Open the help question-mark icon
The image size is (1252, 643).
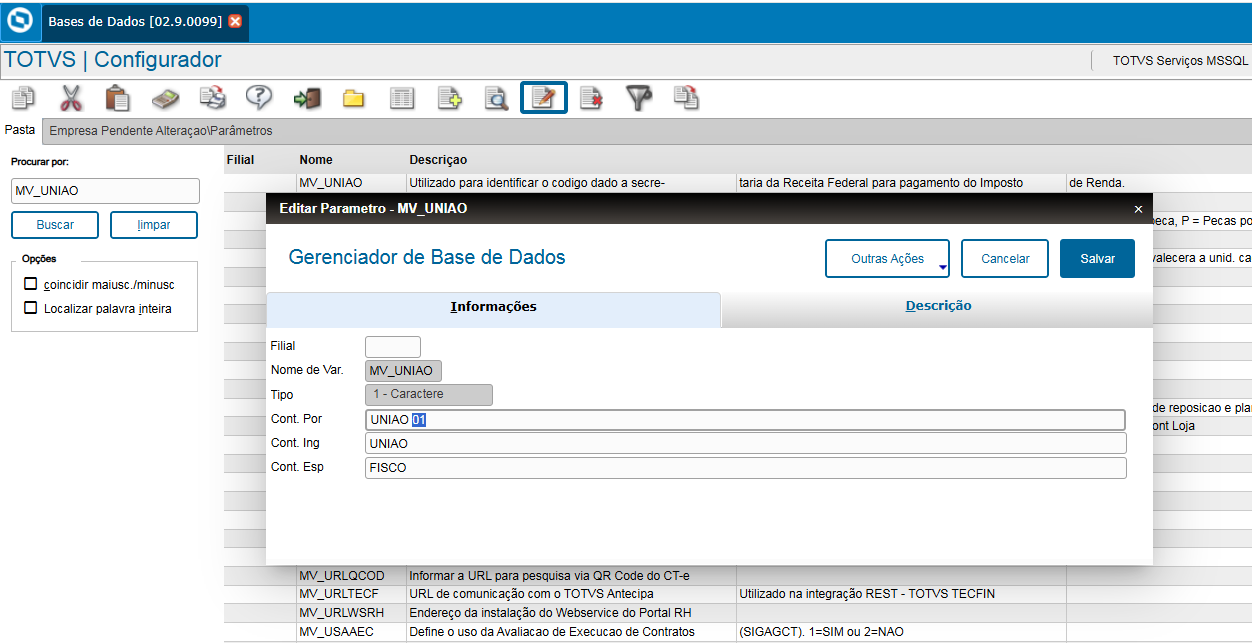tap(259, 98)
